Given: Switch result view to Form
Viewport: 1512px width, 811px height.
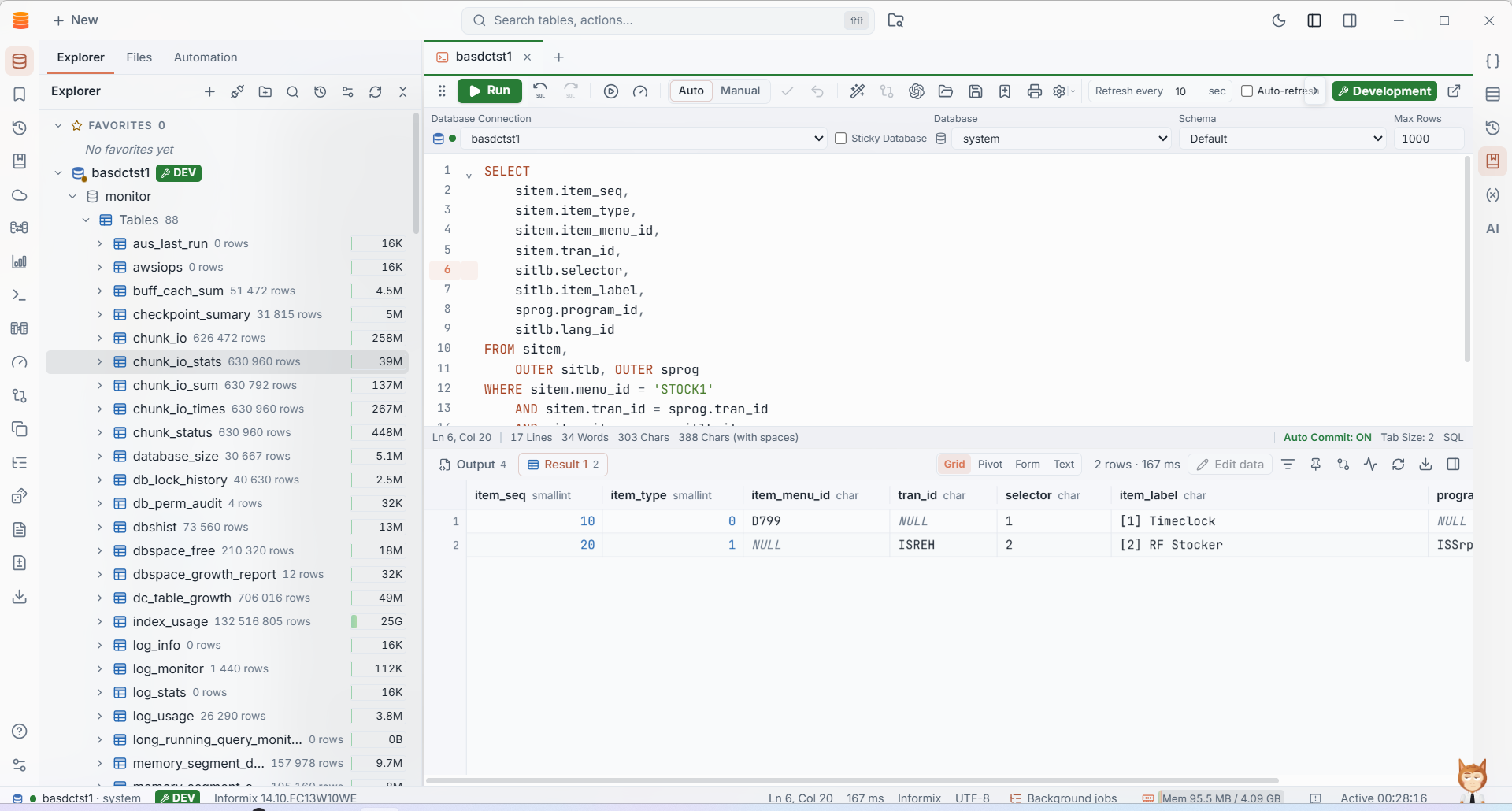Looking at the screenshot, I should 1027,465.
